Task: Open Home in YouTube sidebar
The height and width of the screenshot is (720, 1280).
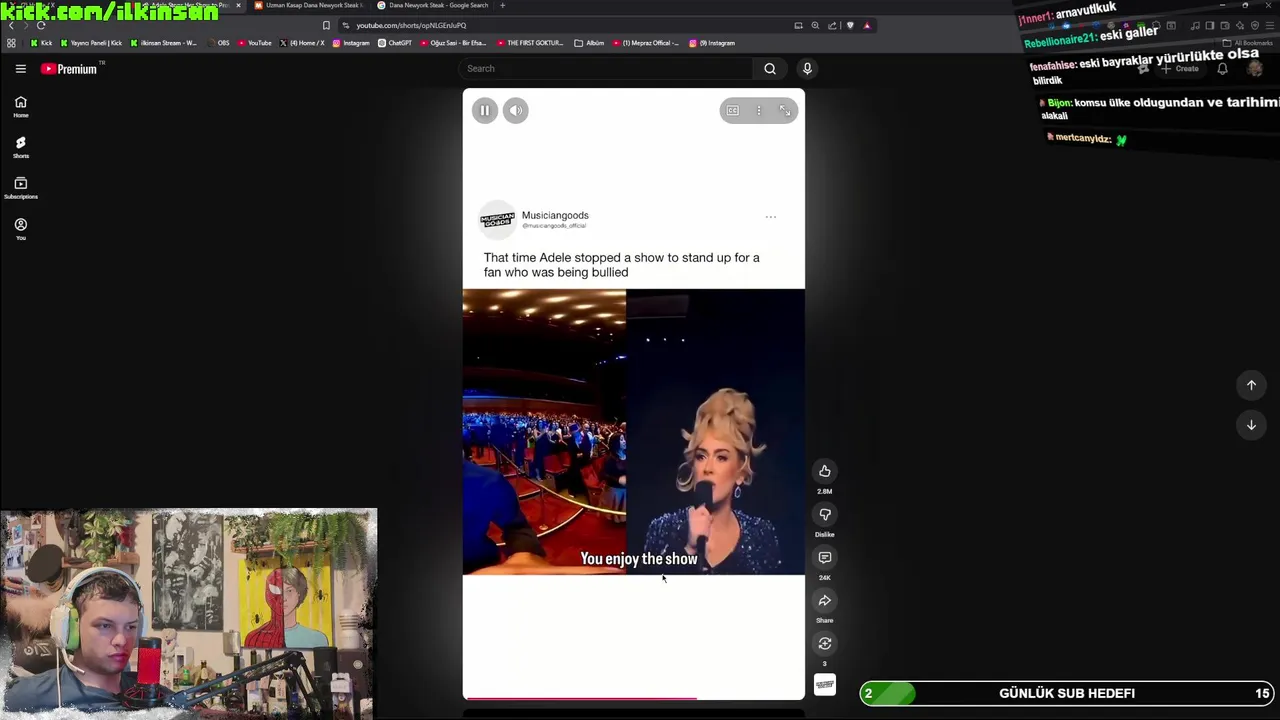Action: coord(20,106)
